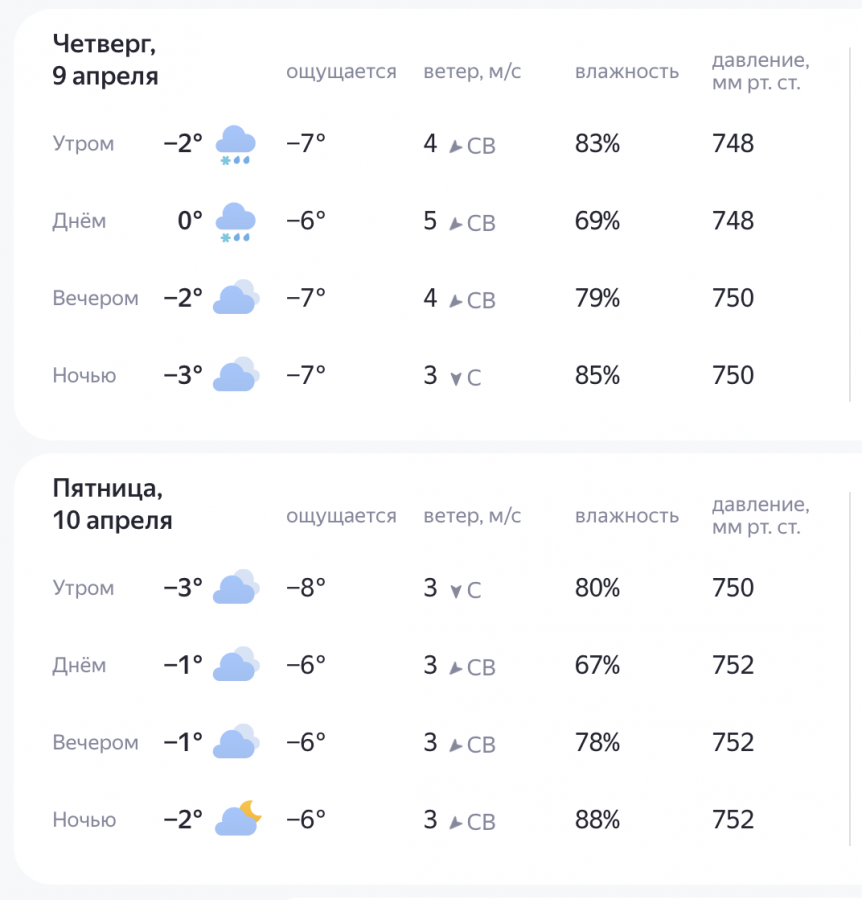Click the 88% humidity value for Friday night
The width and height of the screenshot is (862, 900).
click(x=596, y=818)
